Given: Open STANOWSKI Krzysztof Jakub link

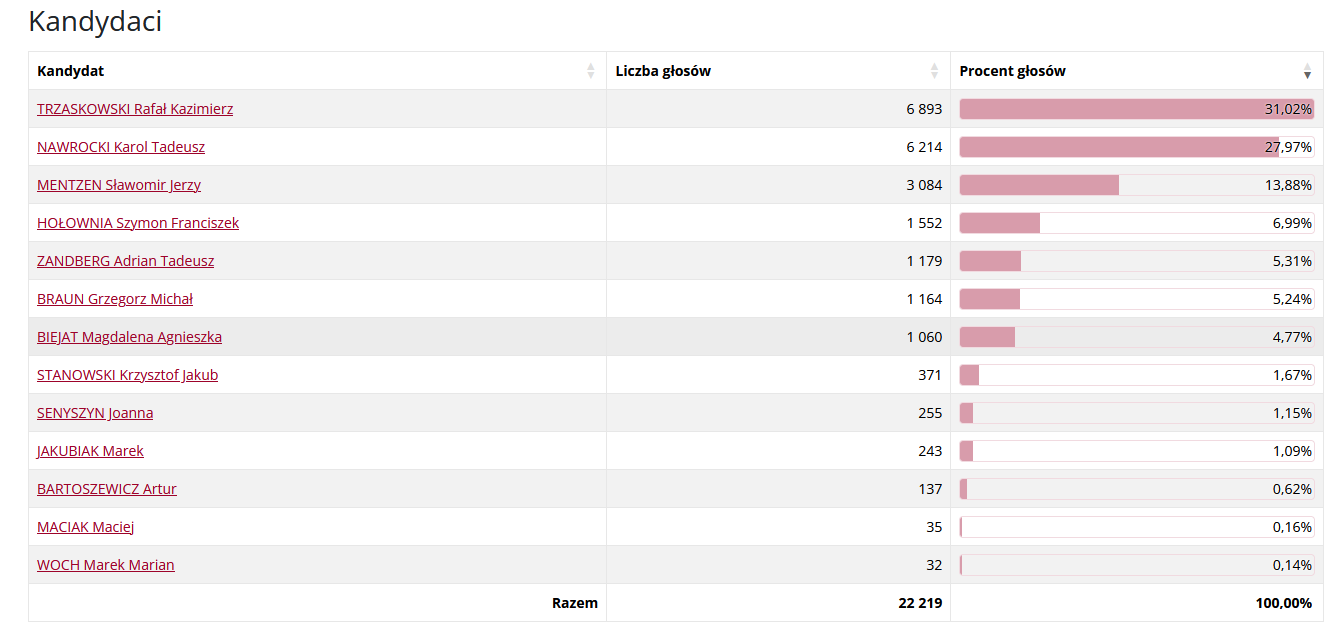Looking at the screenshot, I should pyautogui.click(x=128, y=375).
